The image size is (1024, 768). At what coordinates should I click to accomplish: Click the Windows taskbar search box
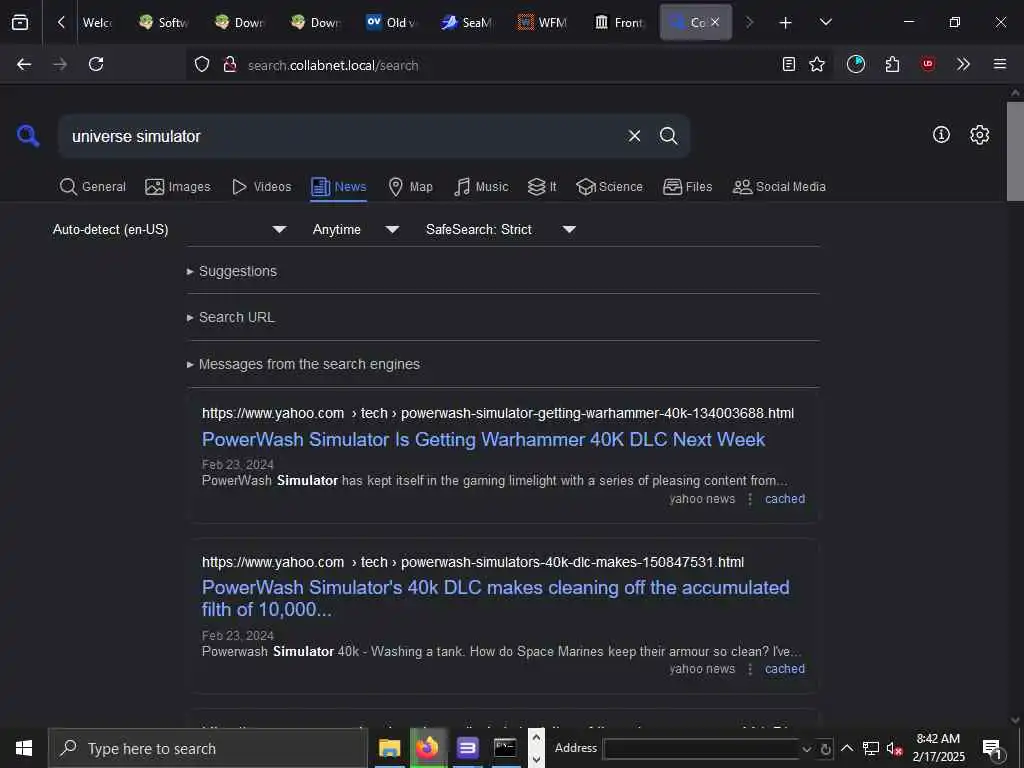pyautogui.click(x=208, y=748)
